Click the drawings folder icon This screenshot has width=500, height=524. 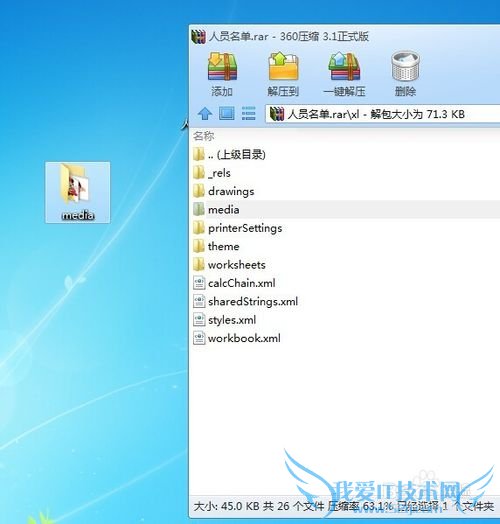click(x=199, y=191)
